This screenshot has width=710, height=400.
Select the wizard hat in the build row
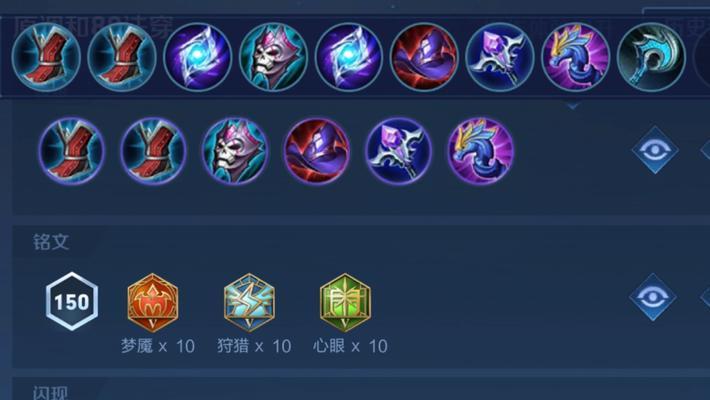click(x=317, y=151)
